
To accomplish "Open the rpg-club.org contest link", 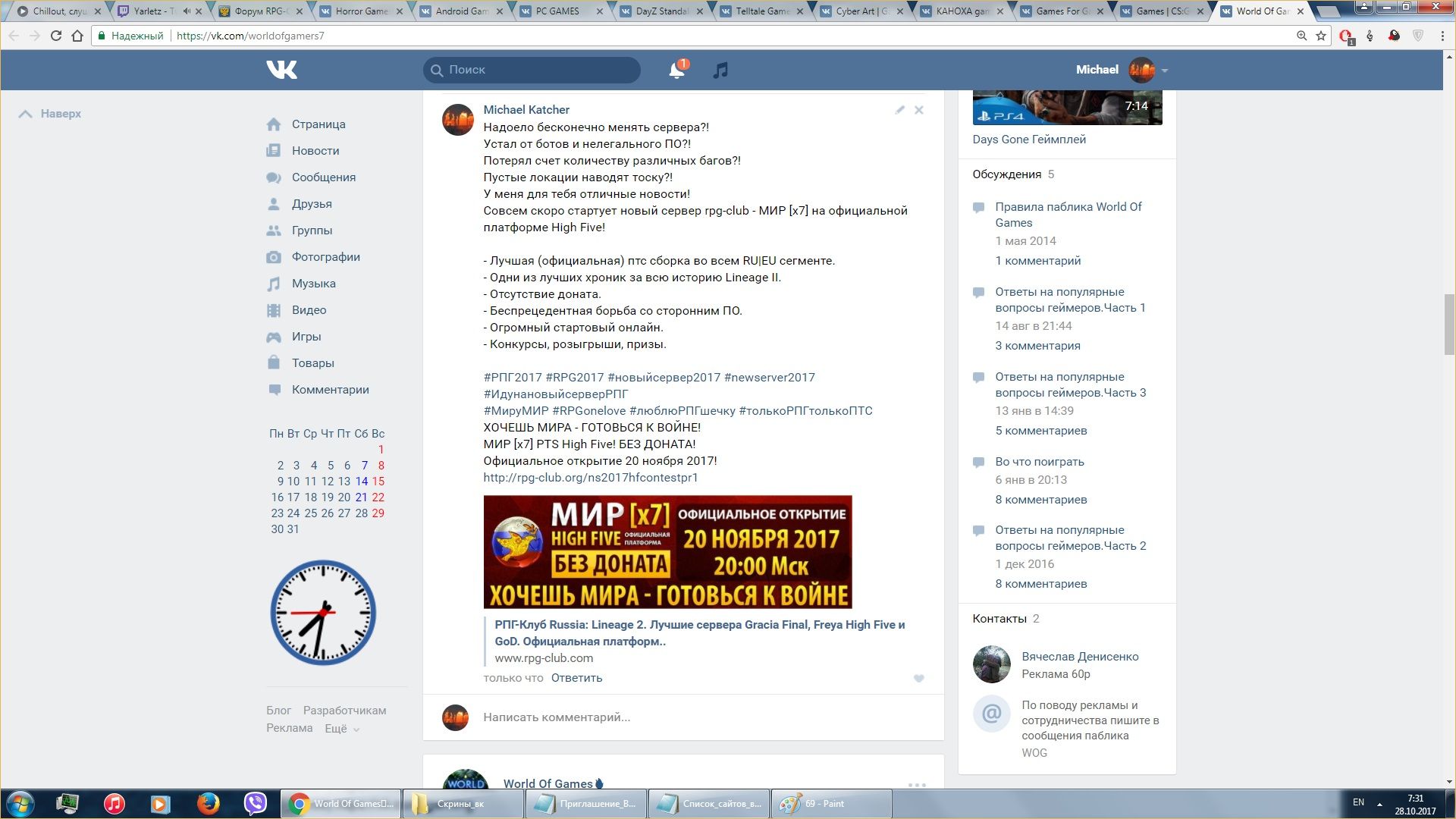I will [590, 478].
